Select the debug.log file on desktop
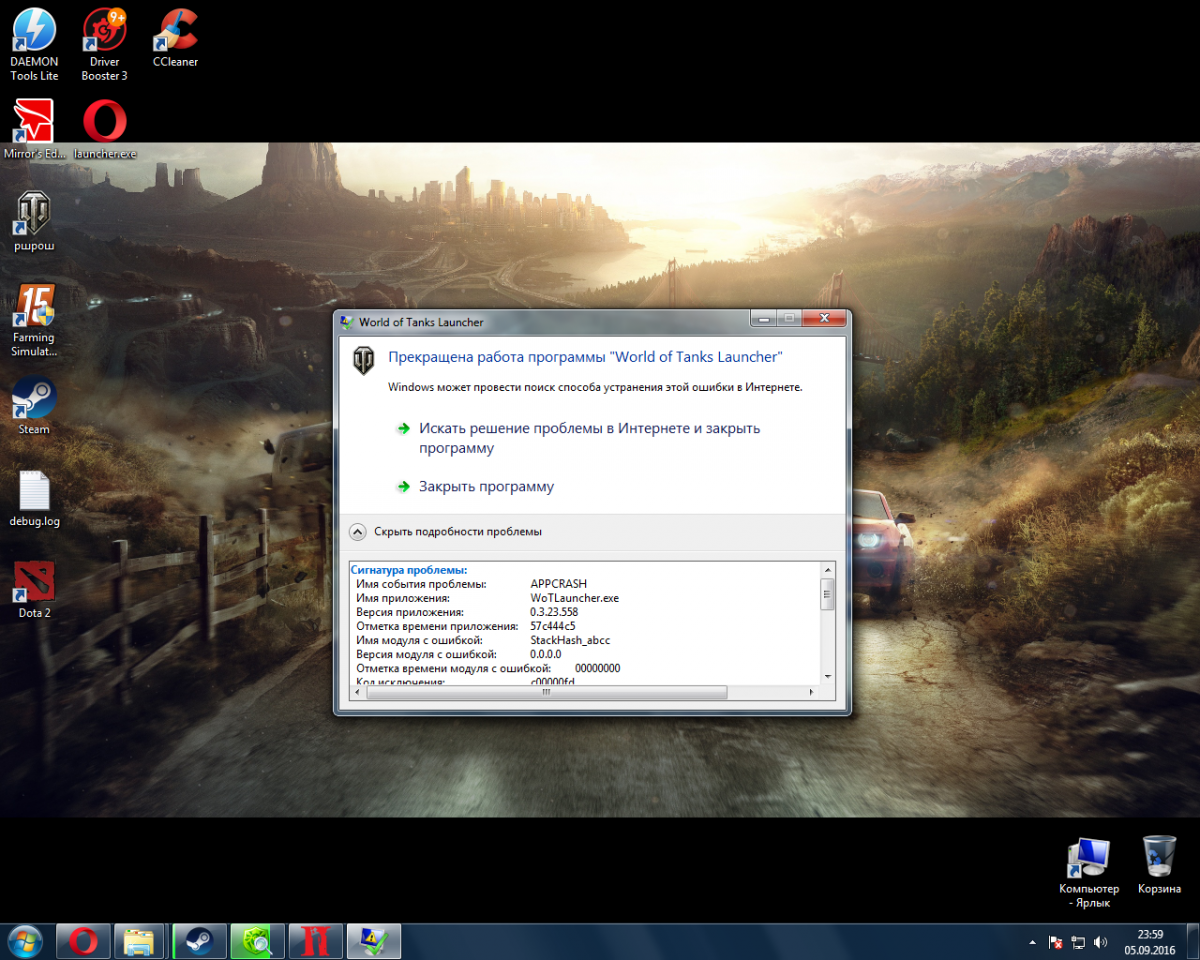 pyautogui.click(x=34, y=497)
